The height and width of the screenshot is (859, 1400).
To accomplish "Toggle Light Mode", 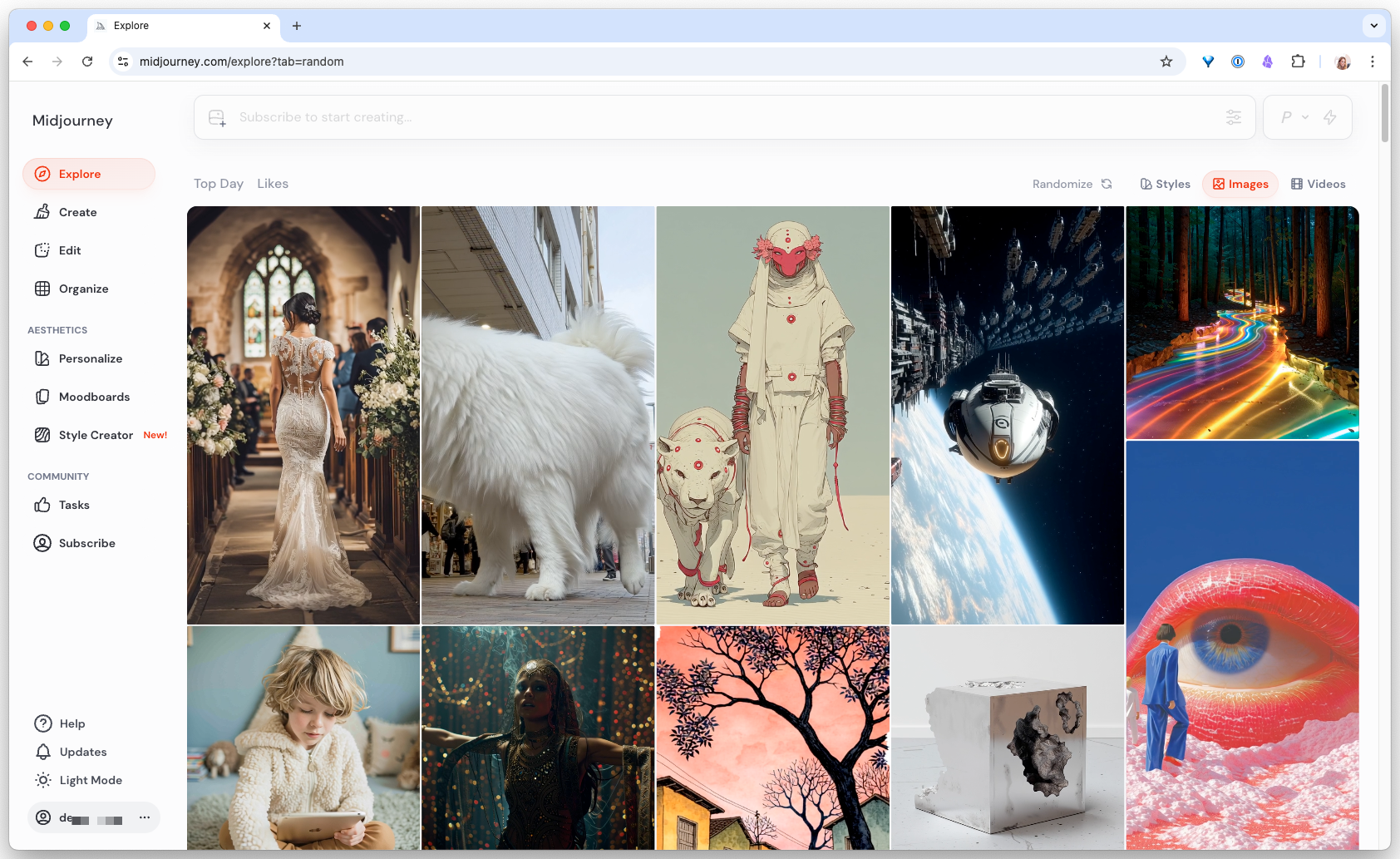I will pyautogui.click(x=79, y=780).
